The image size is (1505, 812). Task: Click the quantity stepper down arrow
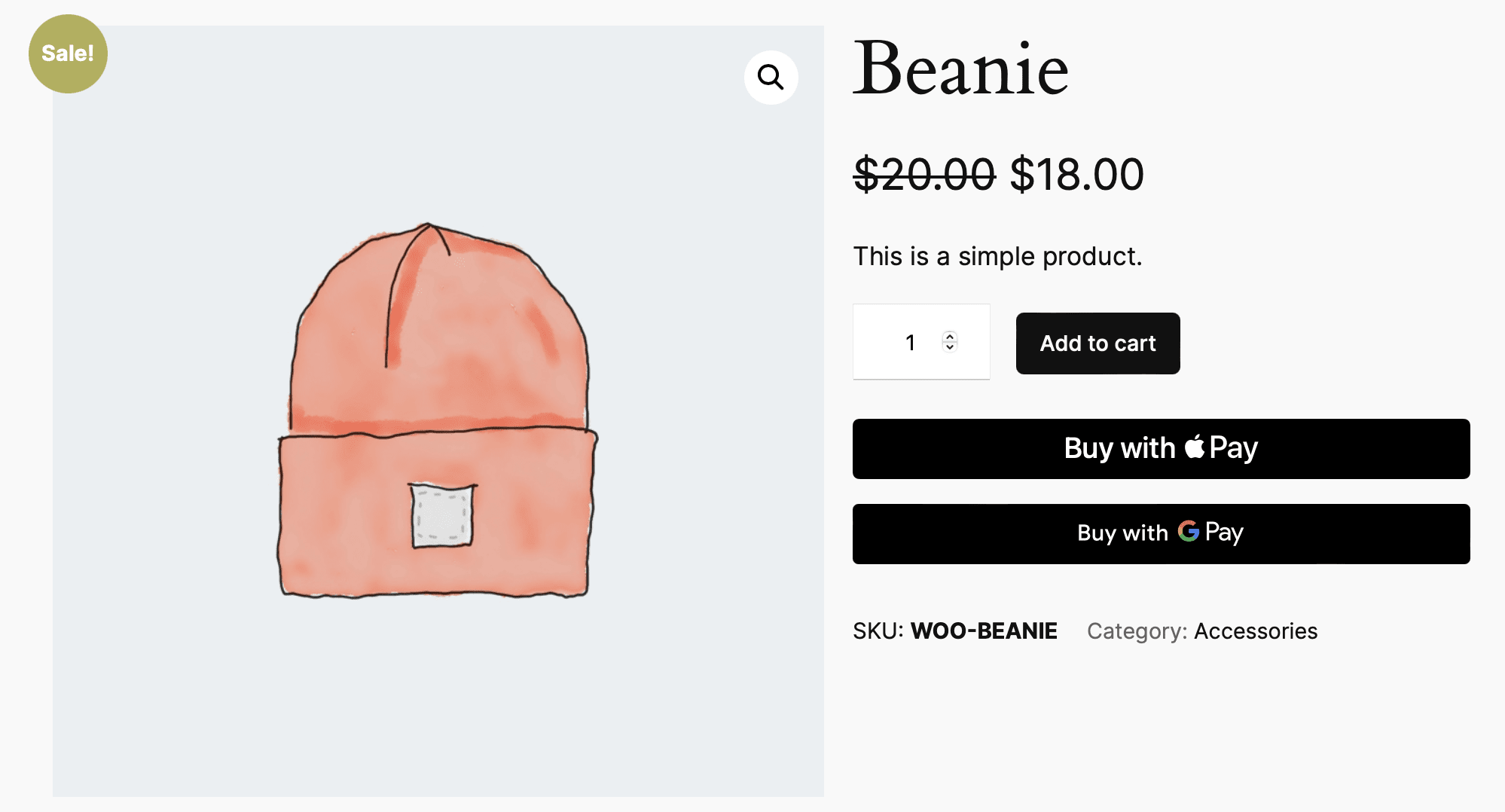[949, 349]
